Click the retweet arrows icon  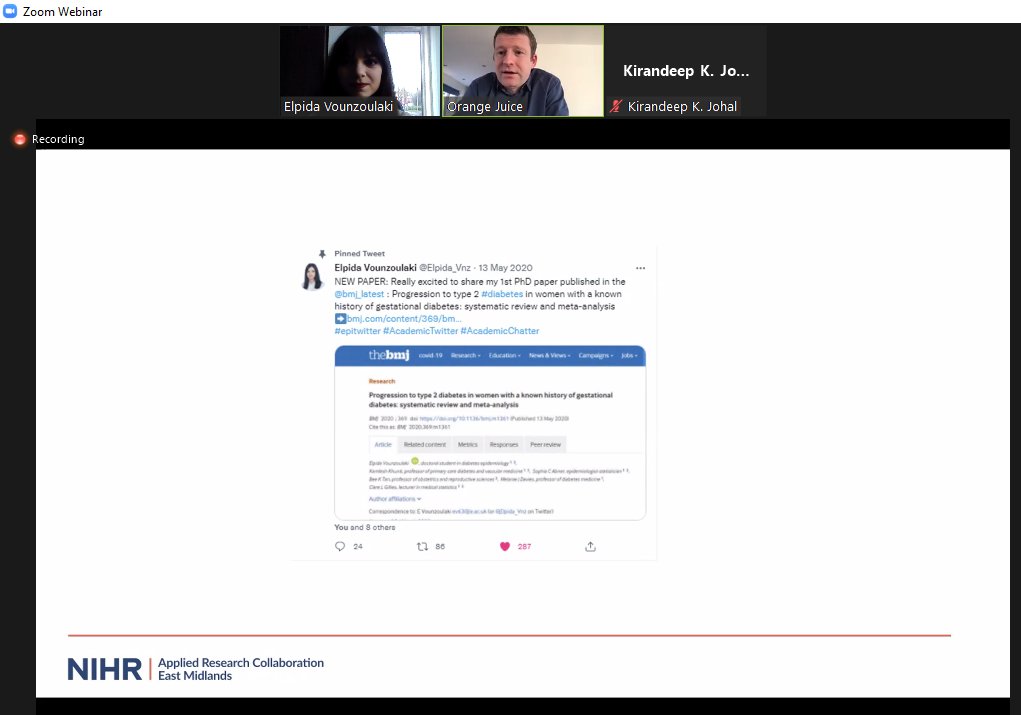click(423, 546)
